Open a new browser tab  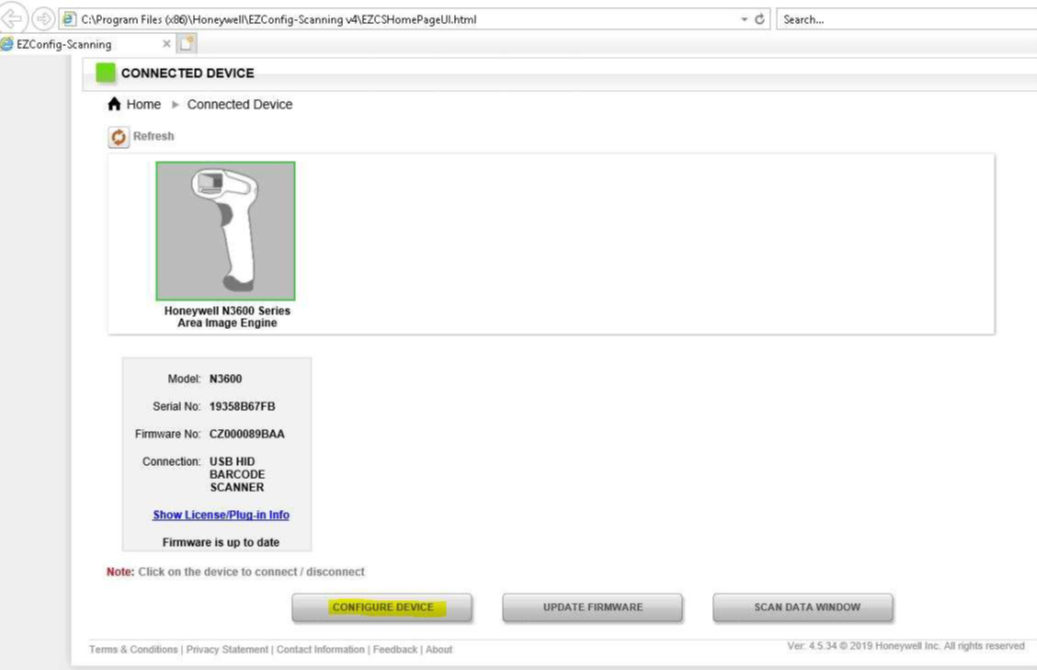pyautogui.click(x=187, y=44)
